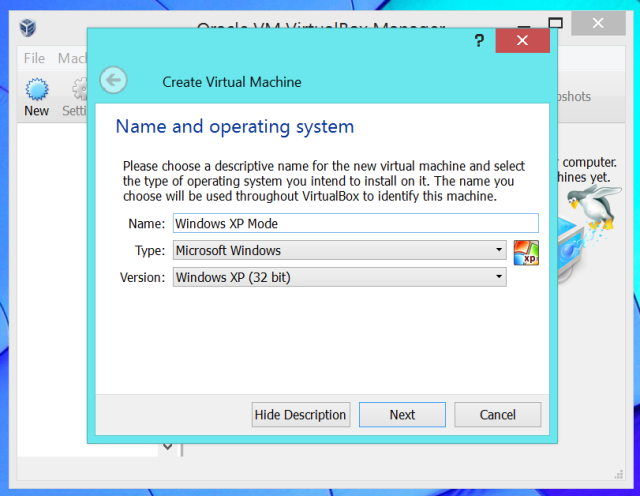Image resolution: width=640 pixels, height=496 pixels.
Task: Open the Type dropdown
Action: pyautogui.click(x=340, y=250)
